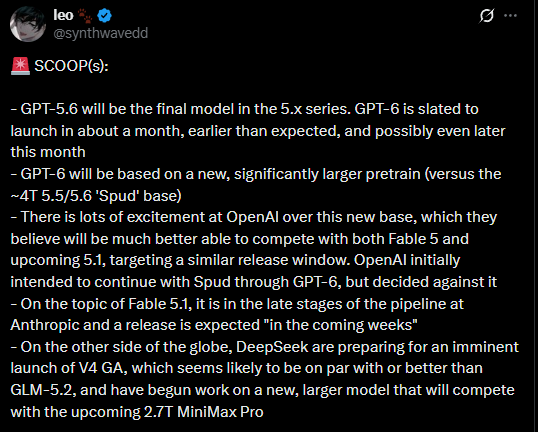Screen dimensions: 538x432
Task: Open leo's profile picture avatar
Action: [28, 24]
